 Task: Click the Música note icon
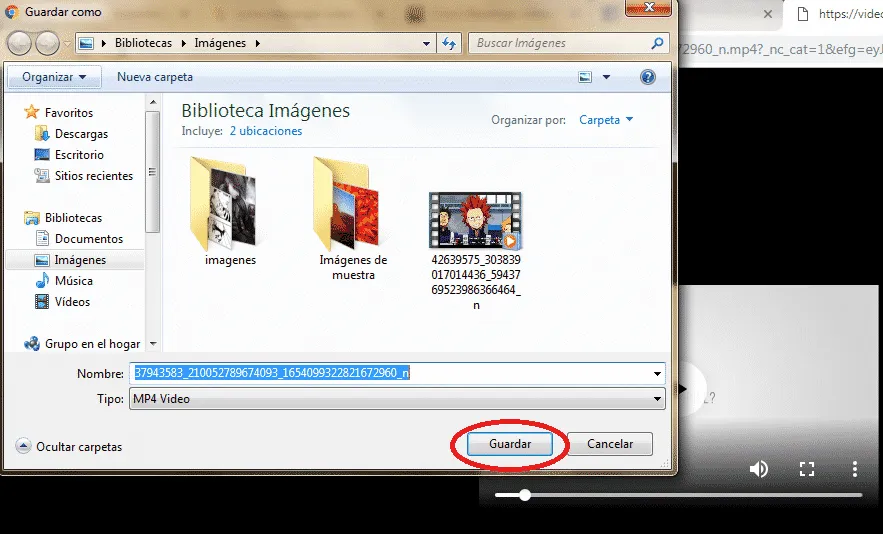(42, 281)
